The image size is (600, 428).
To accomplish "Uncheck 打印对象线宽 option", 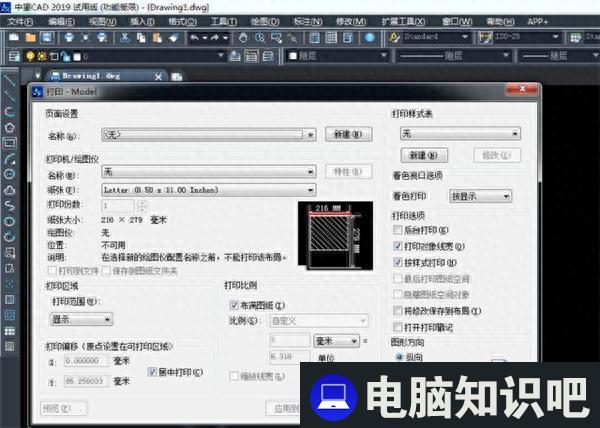I will pyautogui.click(x=398, y=246).
